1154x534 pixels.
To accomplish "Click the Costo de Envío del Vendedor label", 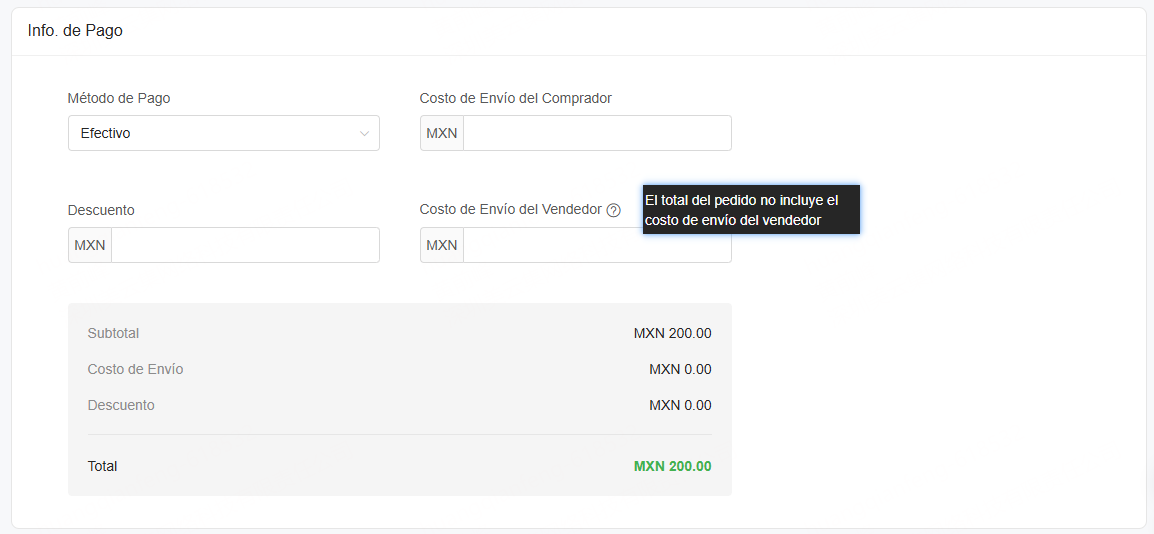I will pos(511,210).
